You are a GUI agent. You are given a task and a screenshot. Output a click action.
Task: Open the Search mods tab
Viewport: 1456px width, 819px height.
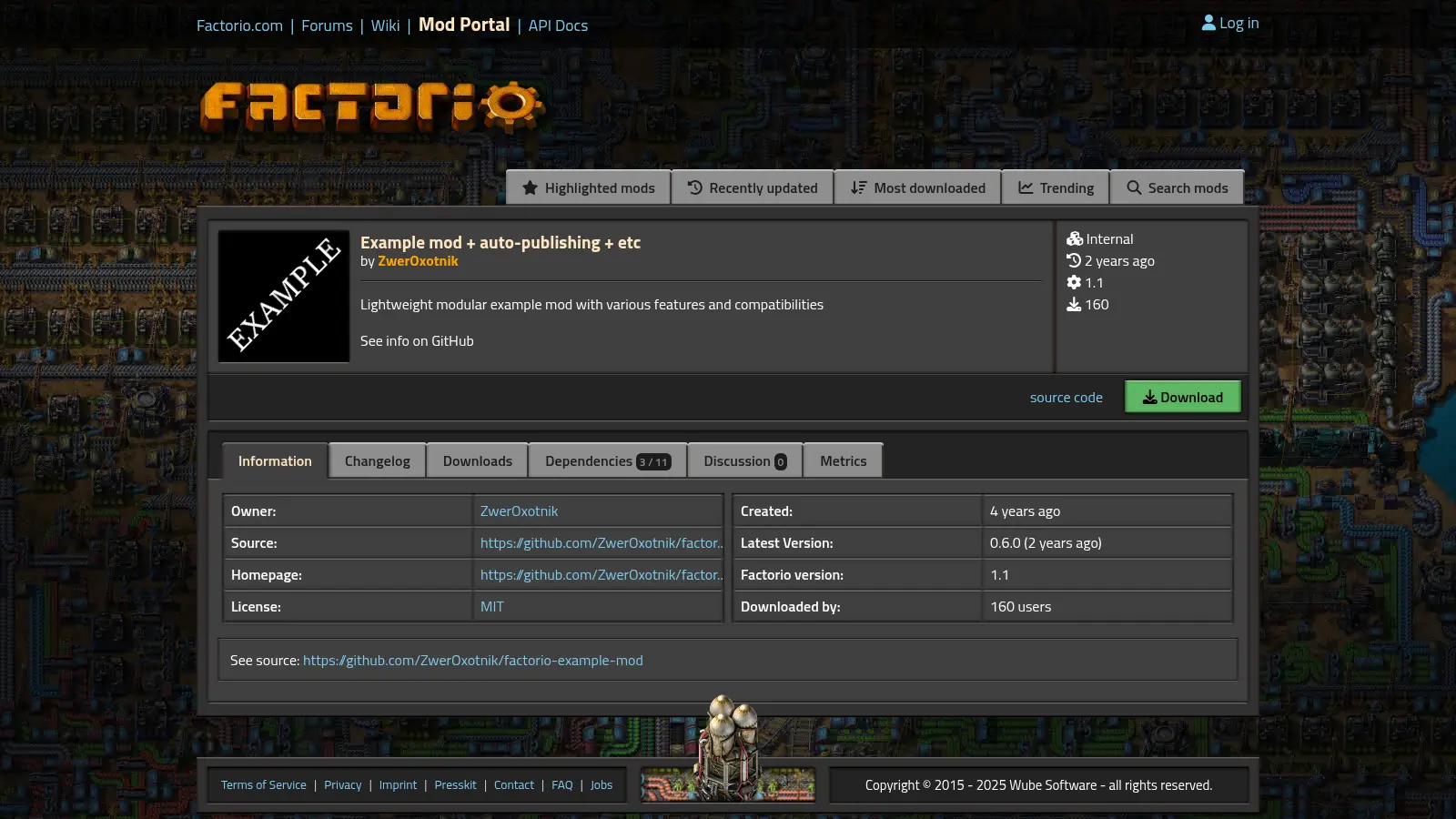coord(1178,187)
